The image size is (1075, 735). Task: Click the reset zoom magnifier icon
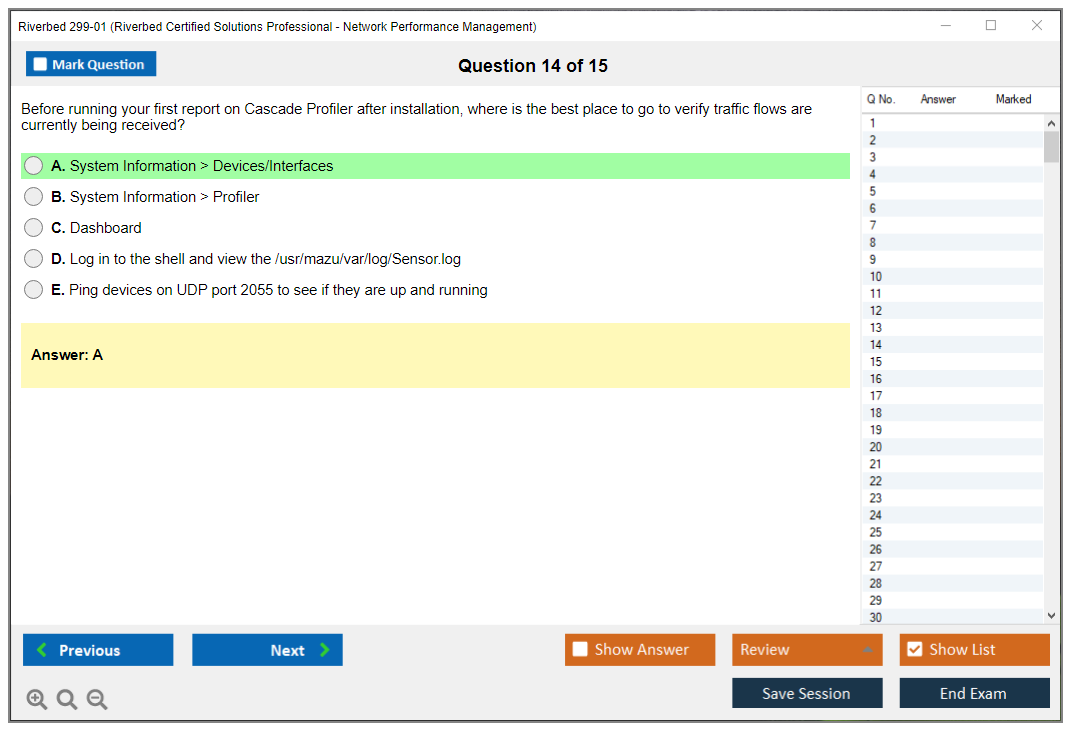coord(67,700)
